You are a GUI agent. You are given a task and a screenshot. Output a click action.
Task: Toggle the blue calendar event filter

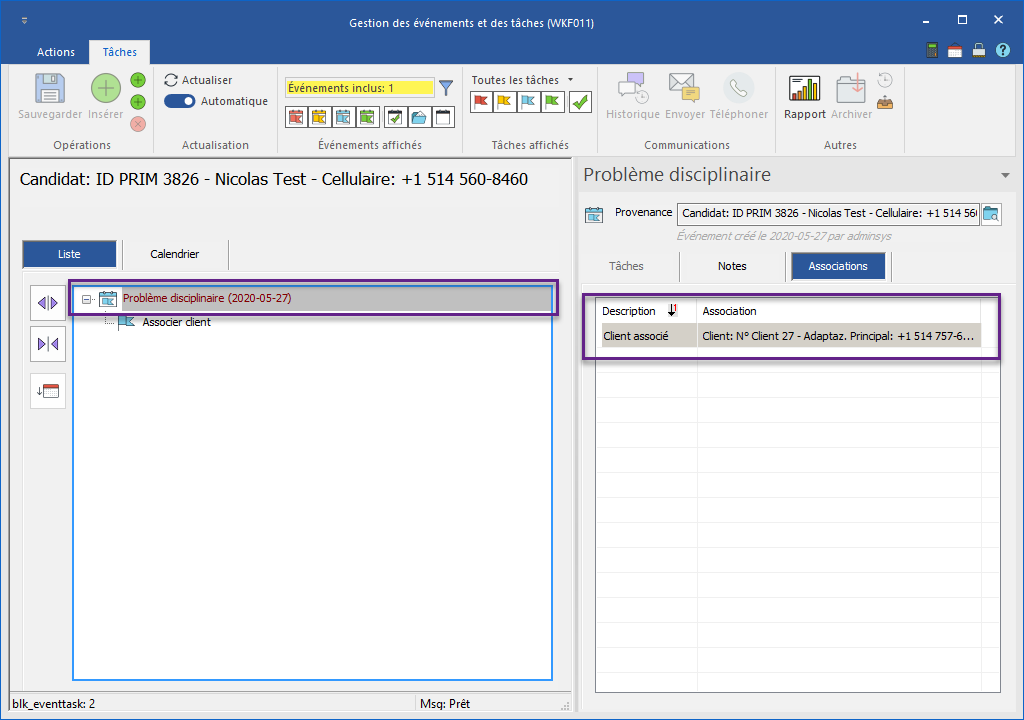(343, 118)
